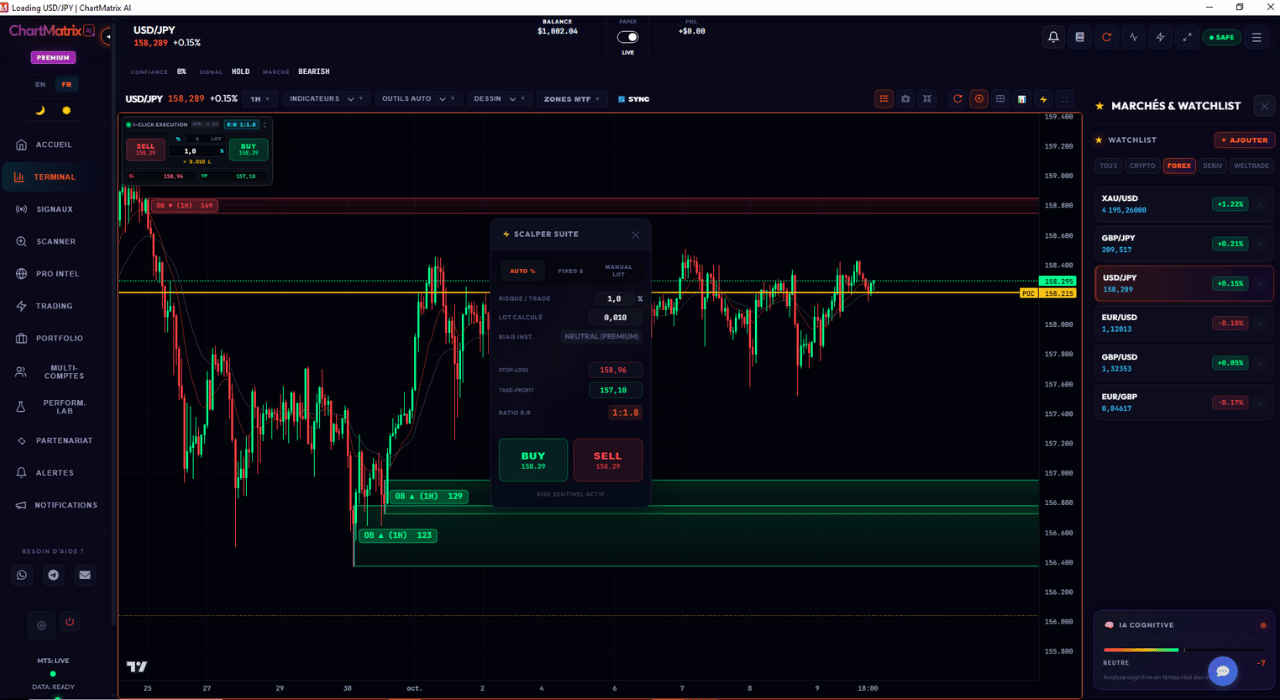This screenshot has height=700, width=1280.
Task: Contact support via WhatsApp icon
Action: point(23,575)
